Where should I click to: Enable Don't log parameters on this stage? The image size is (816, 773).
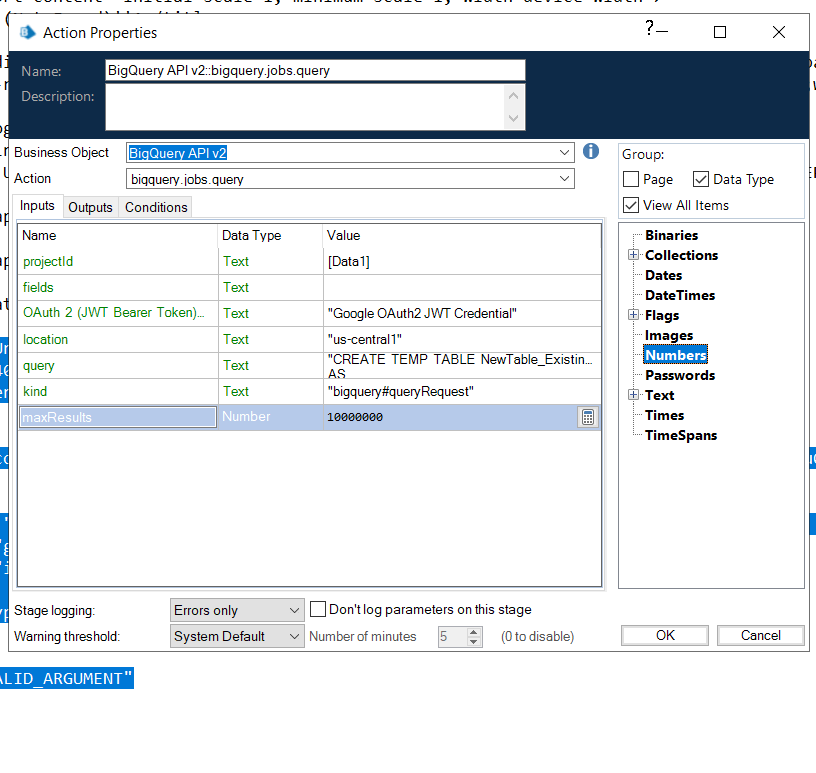point(319,609)
